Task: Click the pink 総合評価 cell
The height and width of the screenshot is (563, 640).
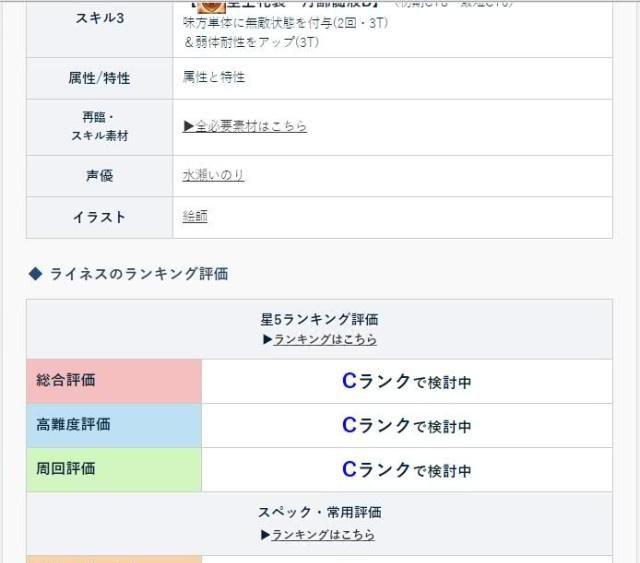Action: click(113, 381)
